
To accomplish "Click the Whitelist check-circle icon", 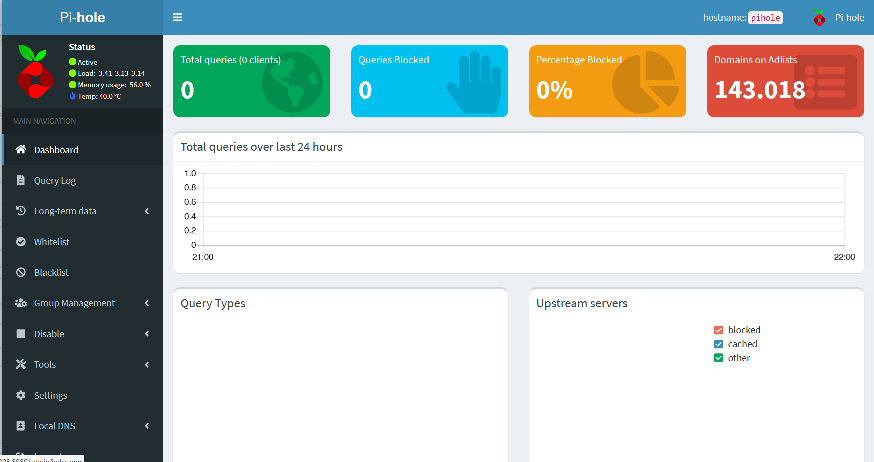I will [x=21, y=241].
